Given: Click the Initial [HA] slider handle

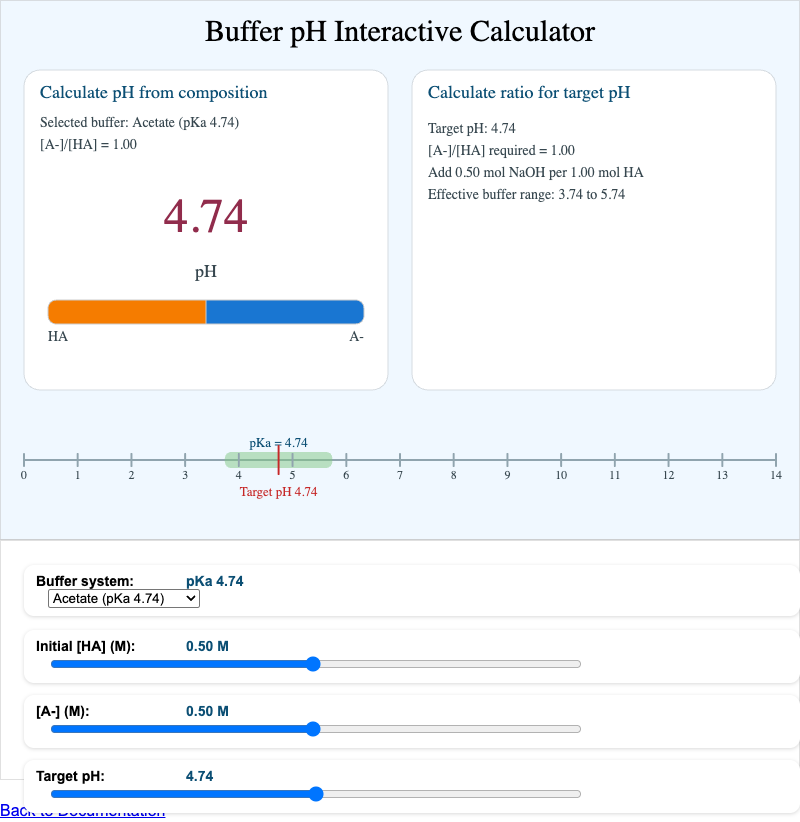Looking at the screenshot, I should (314, 663).
